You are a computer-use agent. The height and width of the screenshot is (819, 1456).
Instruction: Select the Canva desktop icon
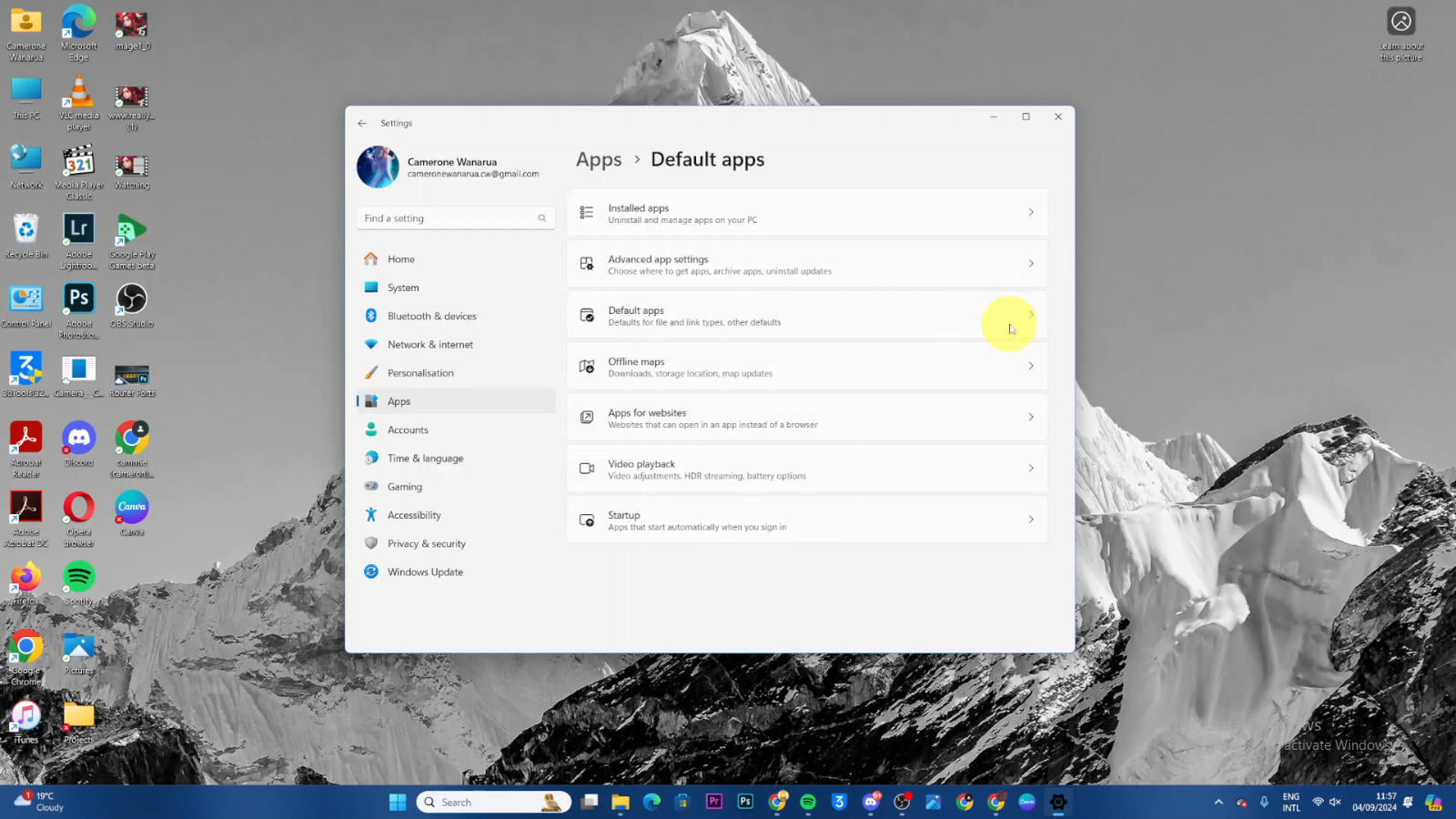[x=132, y=513]
